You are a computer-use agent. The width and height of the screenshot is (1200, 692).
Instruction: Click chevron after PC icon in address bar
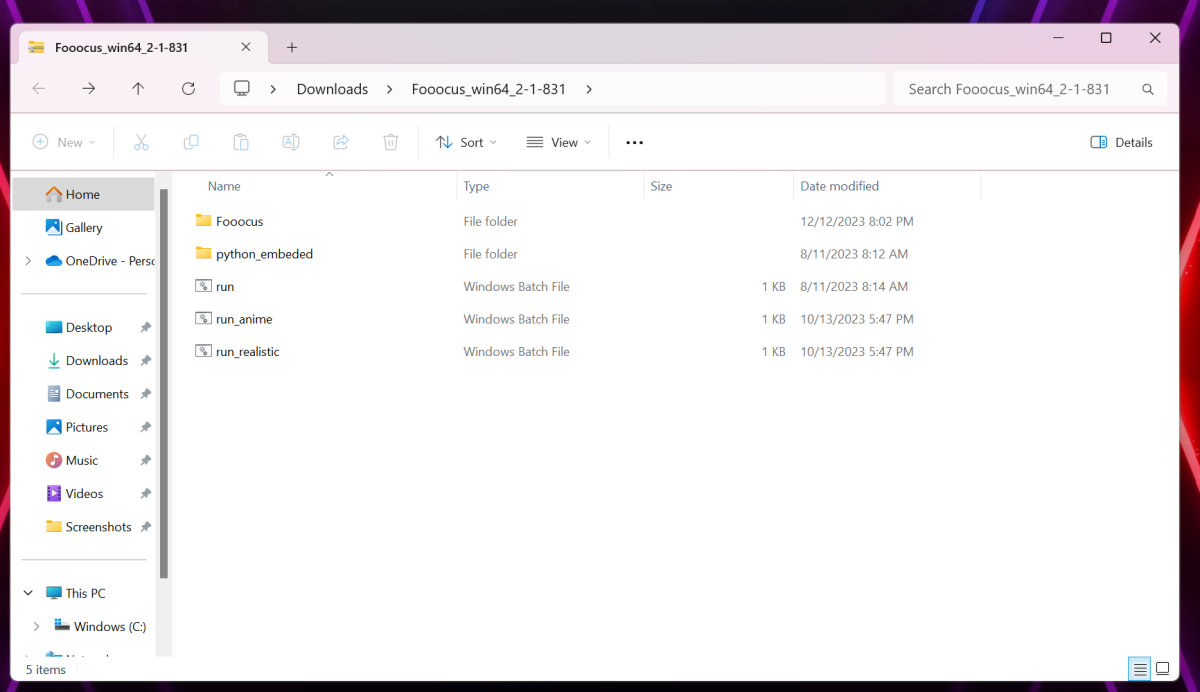pyautogui.click(x=274, y=89)
